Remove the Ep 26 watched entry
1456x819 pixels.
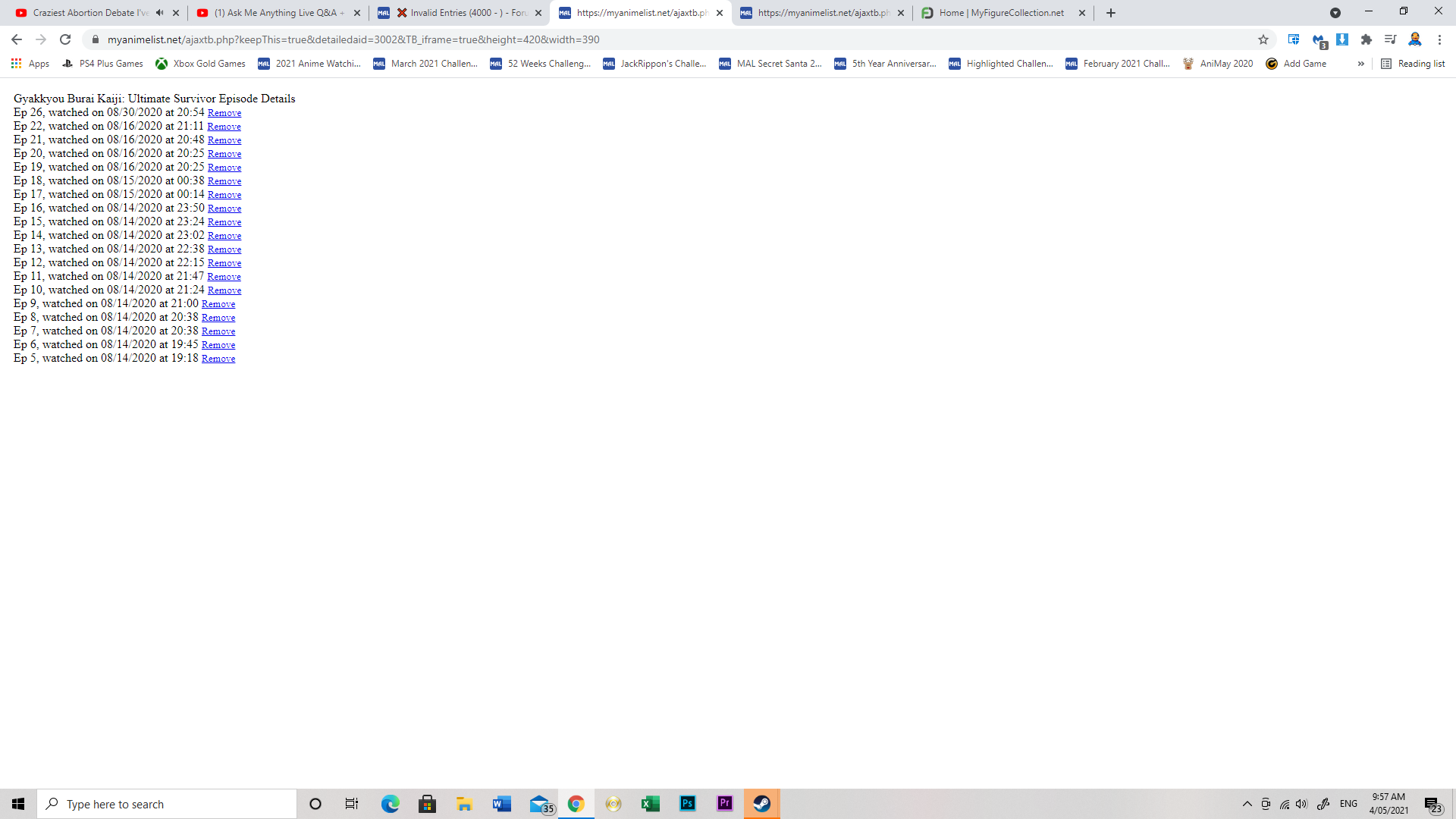[224, 113]
